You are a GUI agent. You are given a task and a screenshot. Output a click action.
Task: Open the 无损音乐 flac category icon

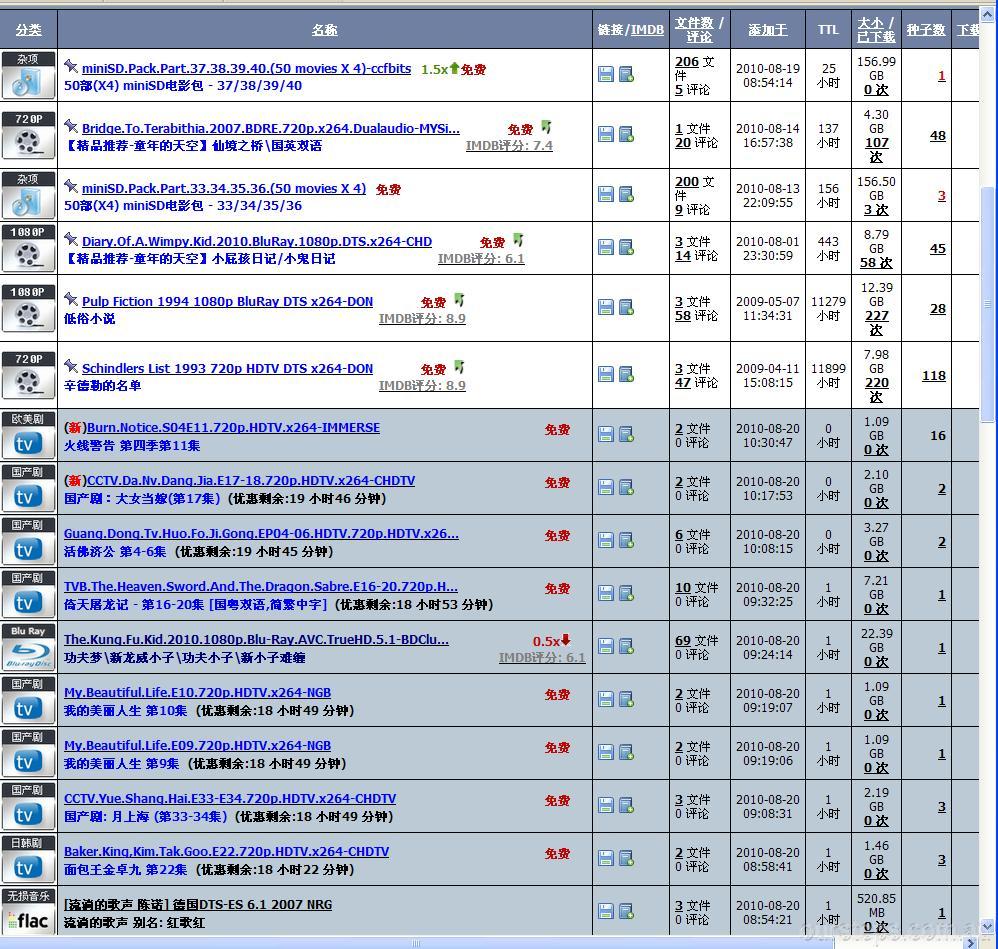click(x=28, y=911)
